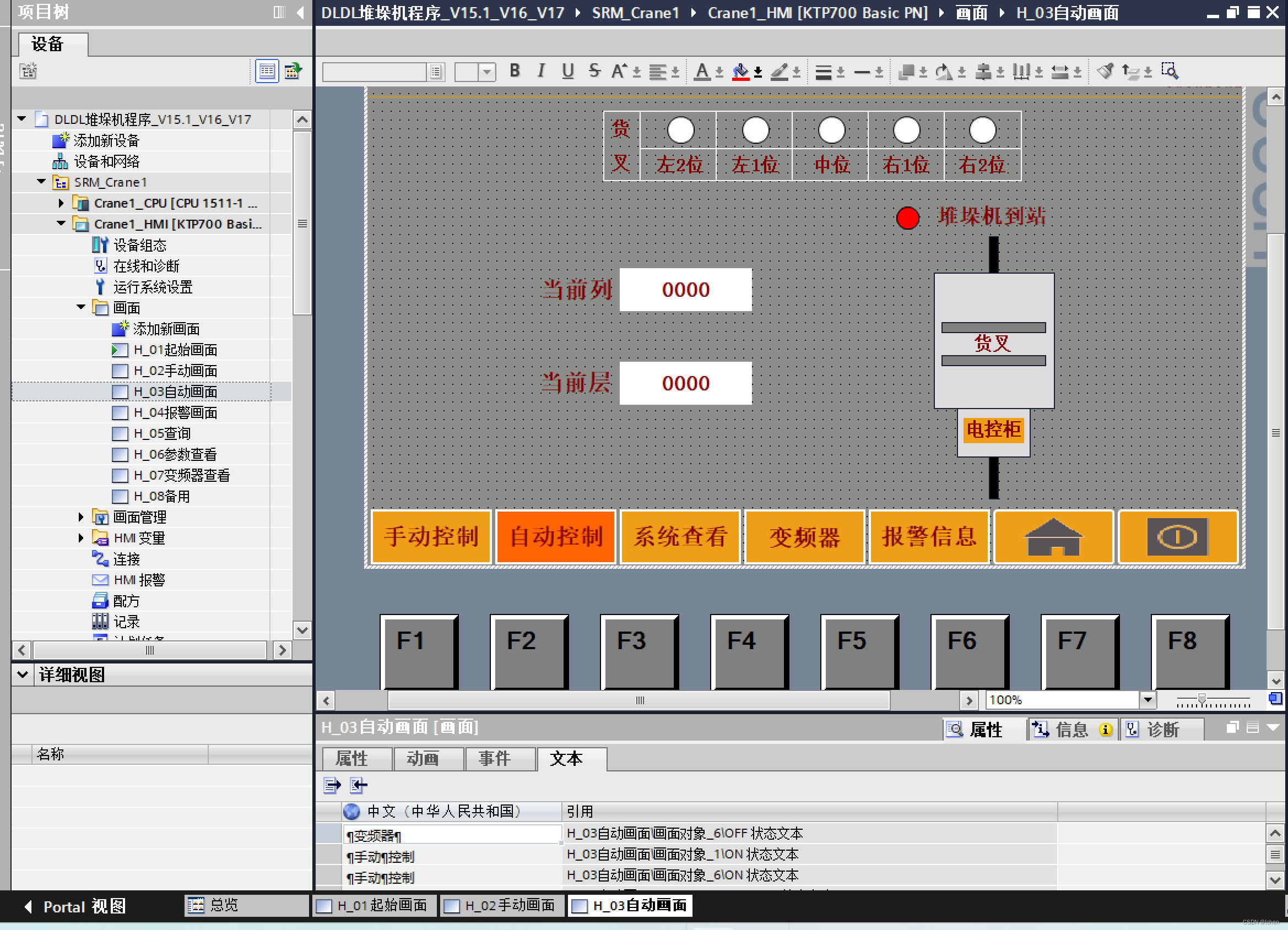
Task: Expand the 画面管理 tree folder
Action: tap(80, 517)
